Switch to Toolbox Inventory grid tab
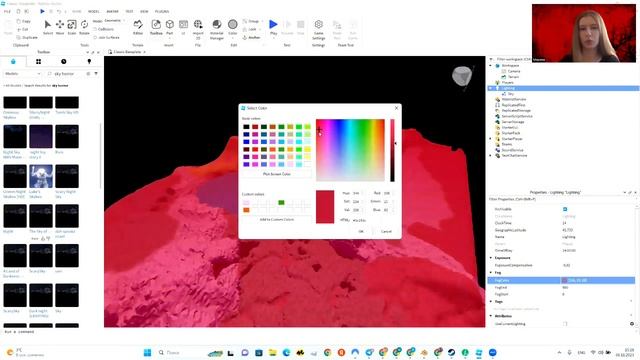 tap(38, 62)
